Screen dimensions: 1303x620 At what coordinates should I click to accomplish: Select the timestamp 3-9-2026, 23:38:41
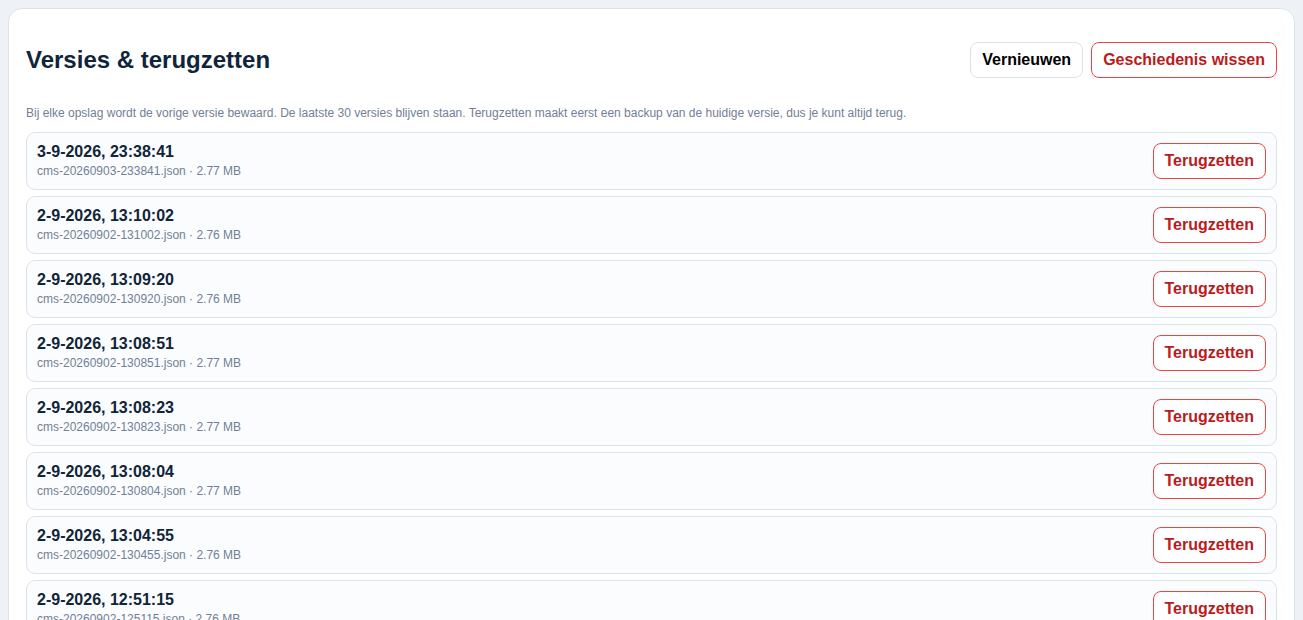[x=105, y=152]
